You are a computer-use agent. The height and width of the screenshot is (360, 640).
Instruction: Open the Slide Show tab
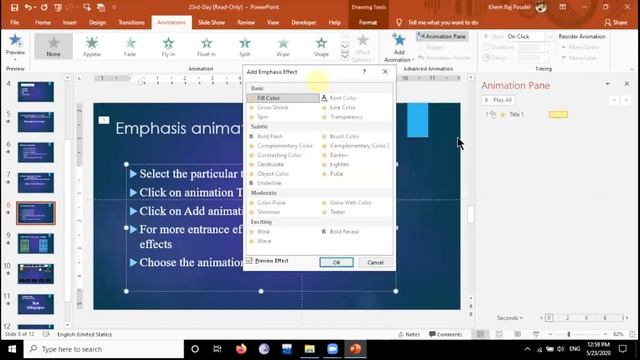point(211,22)
